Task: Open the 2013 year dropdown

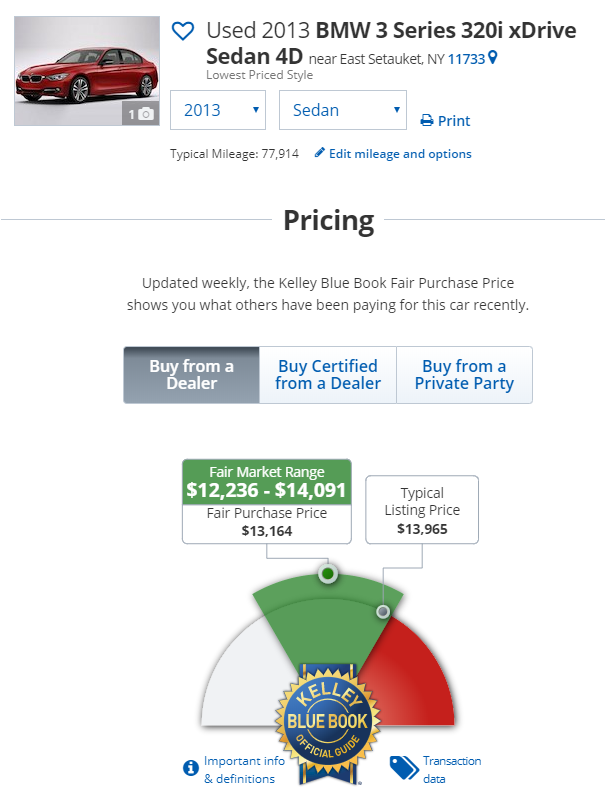Action: click(x=217, y=110)
